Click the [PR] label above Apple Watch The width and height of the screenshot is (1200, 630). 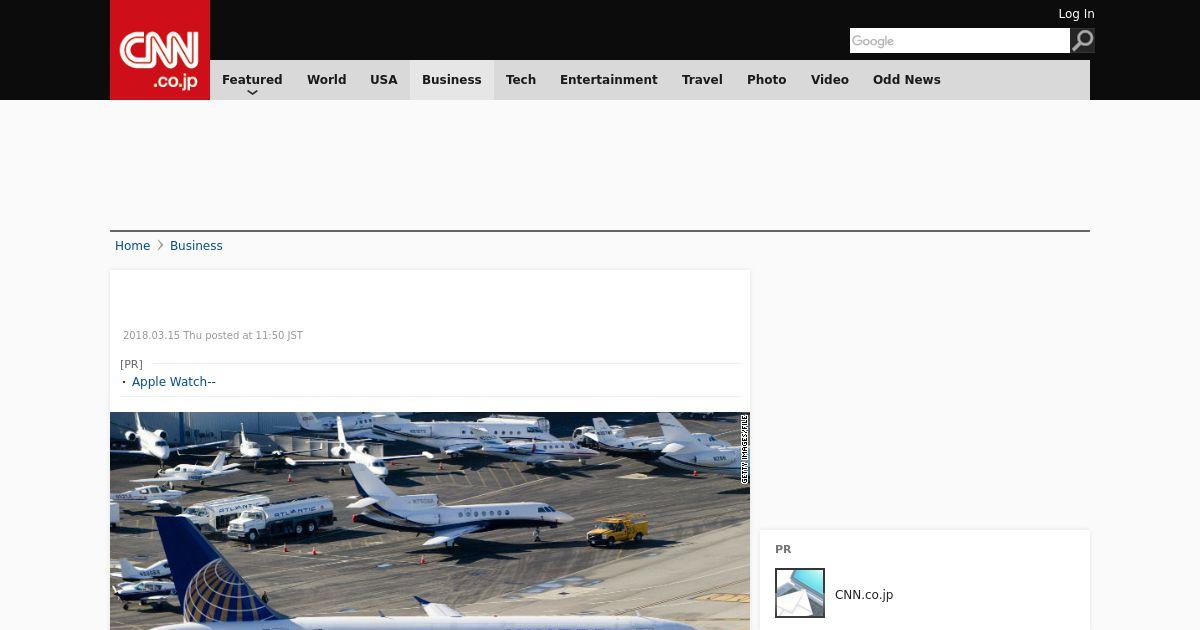tap(131, 364)
